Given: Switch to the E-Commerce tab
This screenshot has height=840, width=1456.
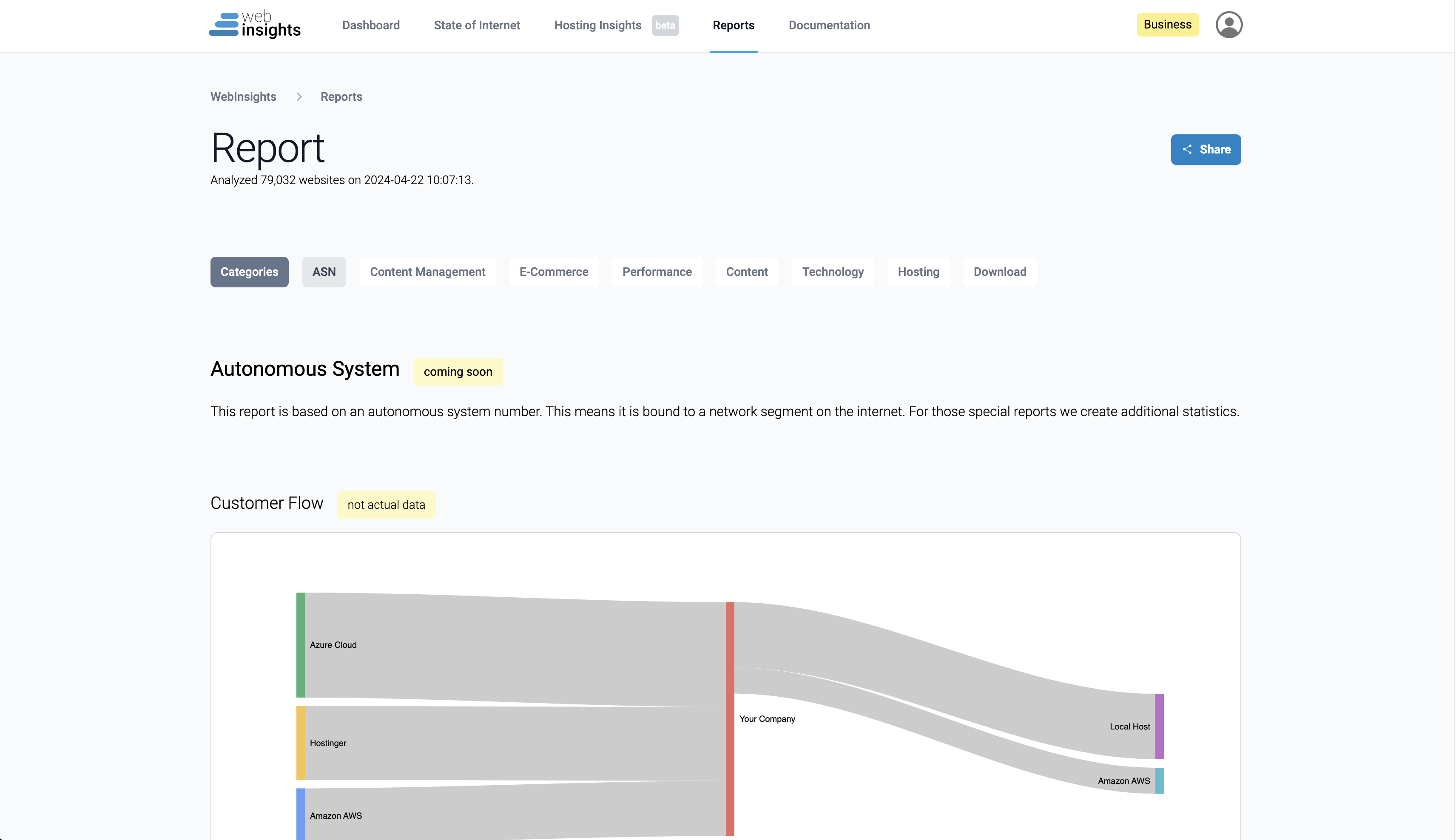Looking at the screenshot, I should click(x=553, y=272).
